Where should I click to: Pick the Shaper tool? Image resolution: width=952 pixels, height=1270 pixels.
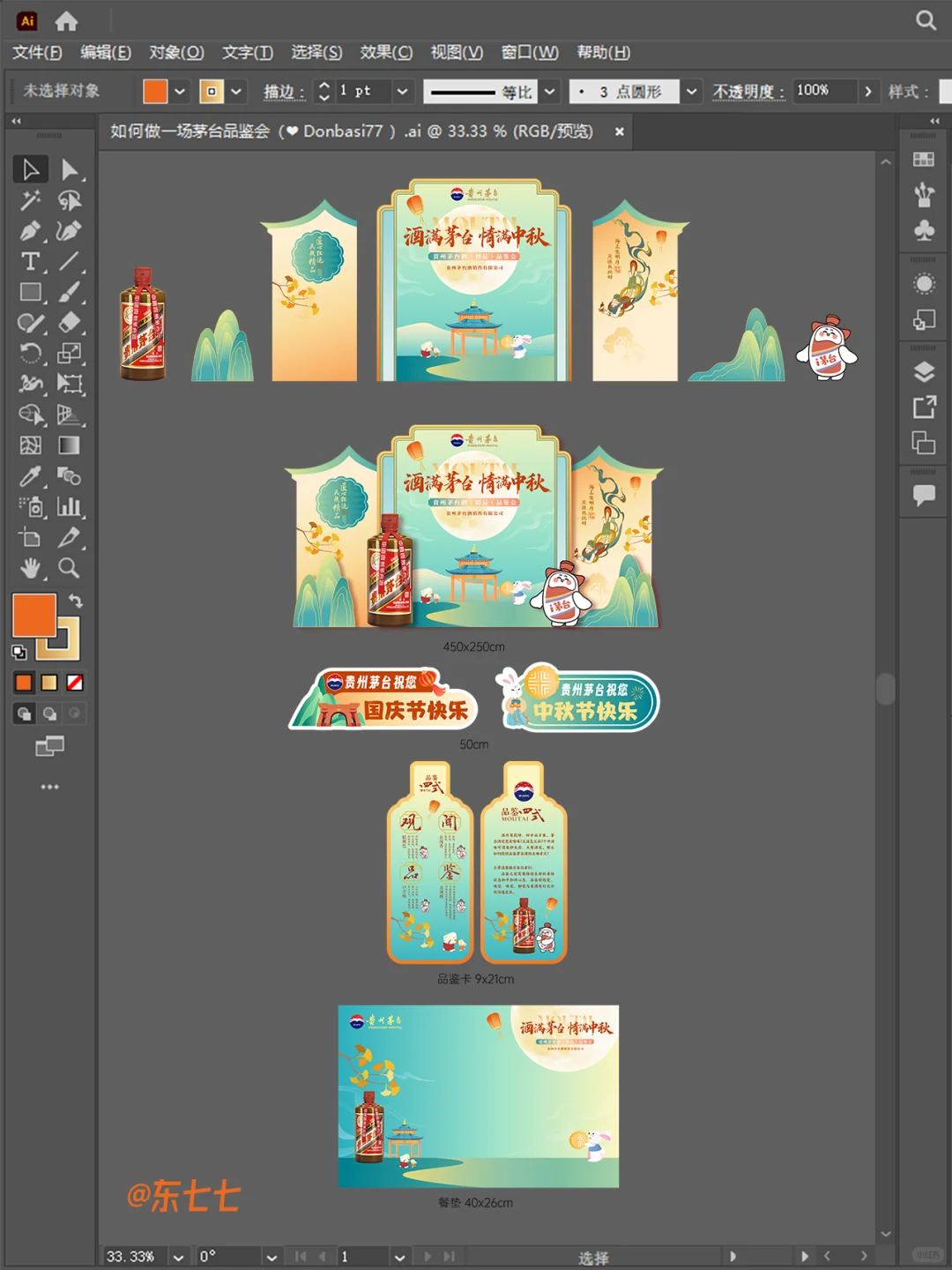30,323
